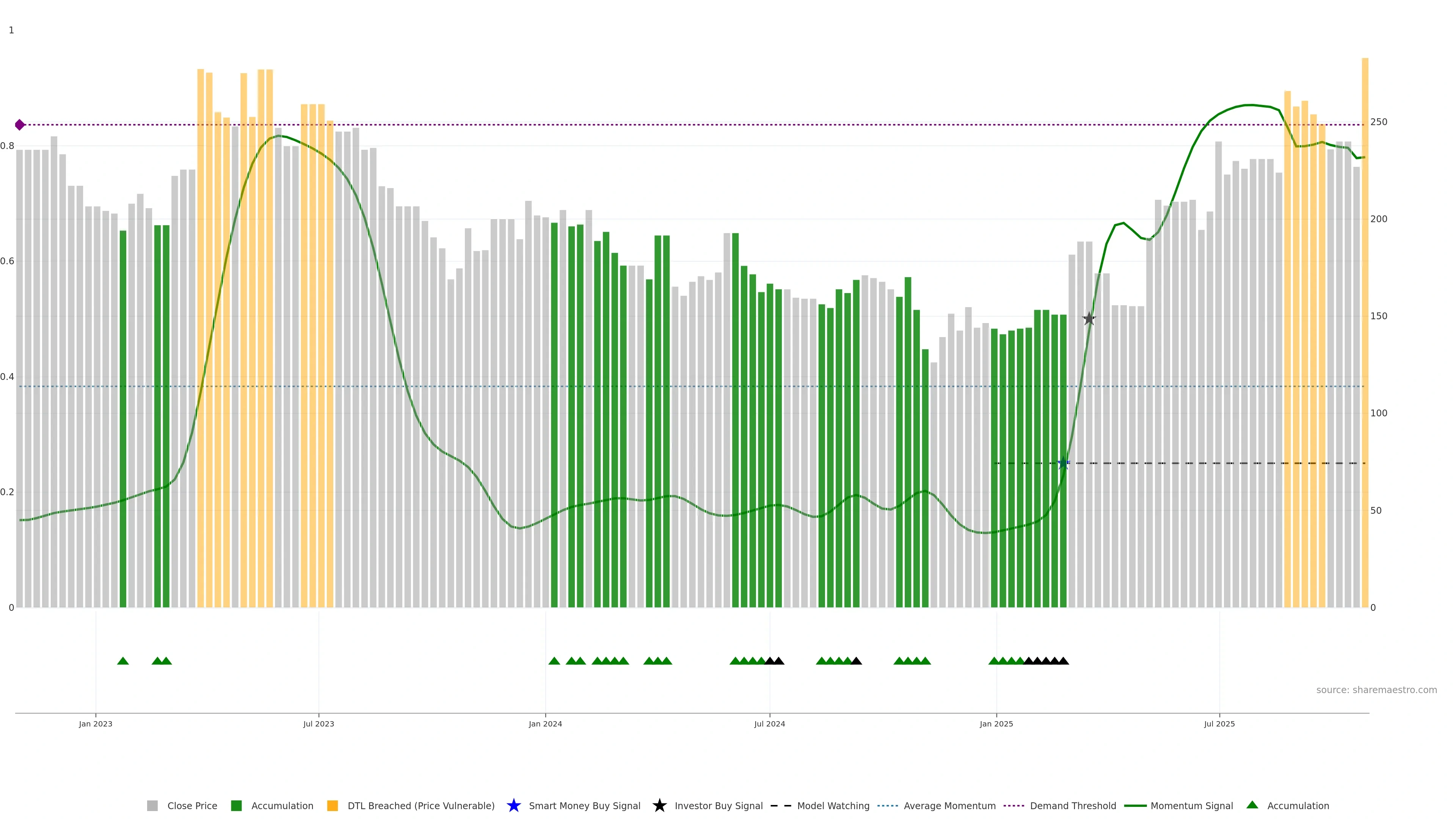The image size is (1456, 819).
Task: Click the Jul 2025 axis label
Action: click(x=1219, y=724)
